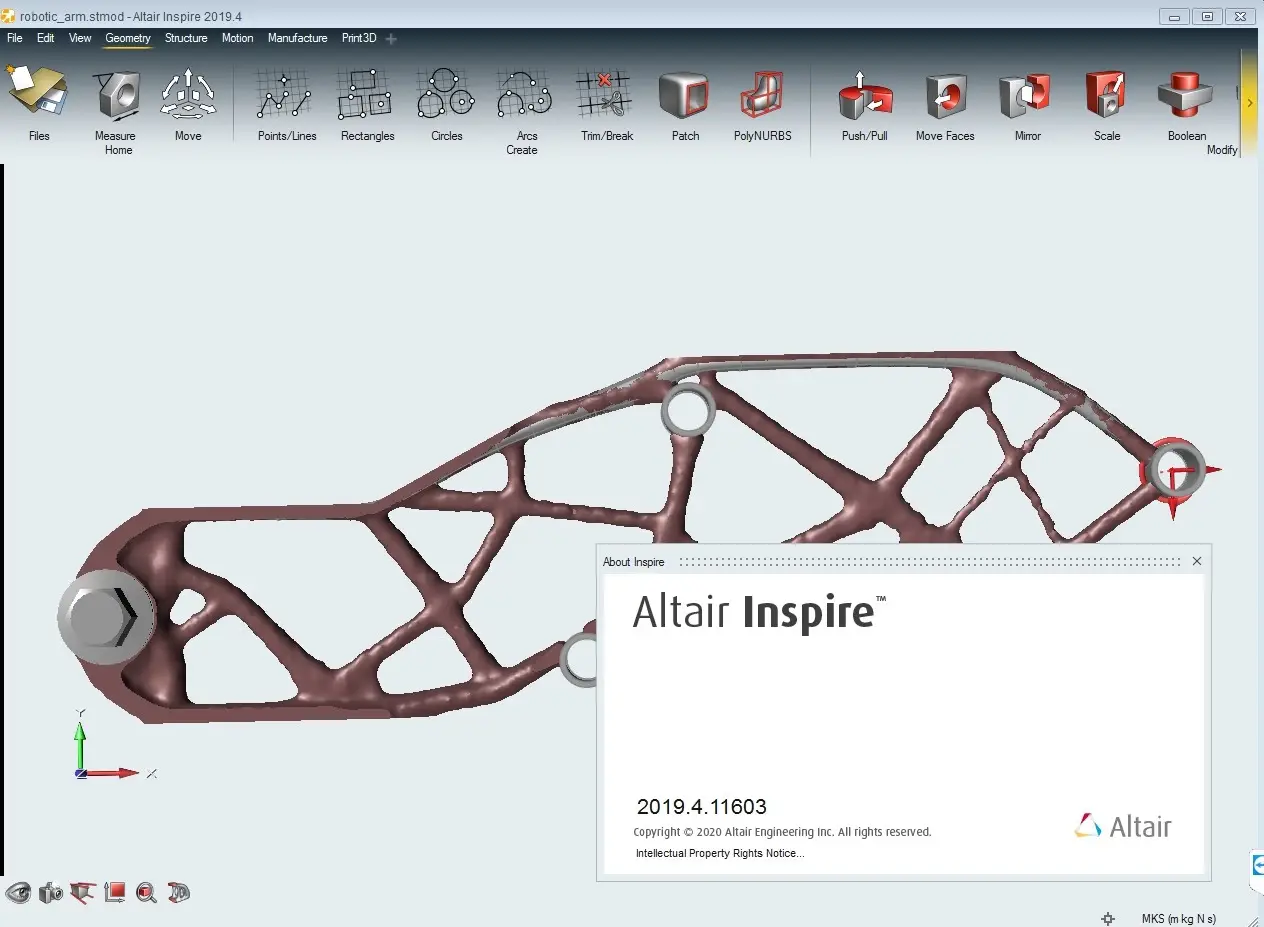The image size is (1264, 927).
Task: Open the PolyNURBS tool
Action: [763, 95]
